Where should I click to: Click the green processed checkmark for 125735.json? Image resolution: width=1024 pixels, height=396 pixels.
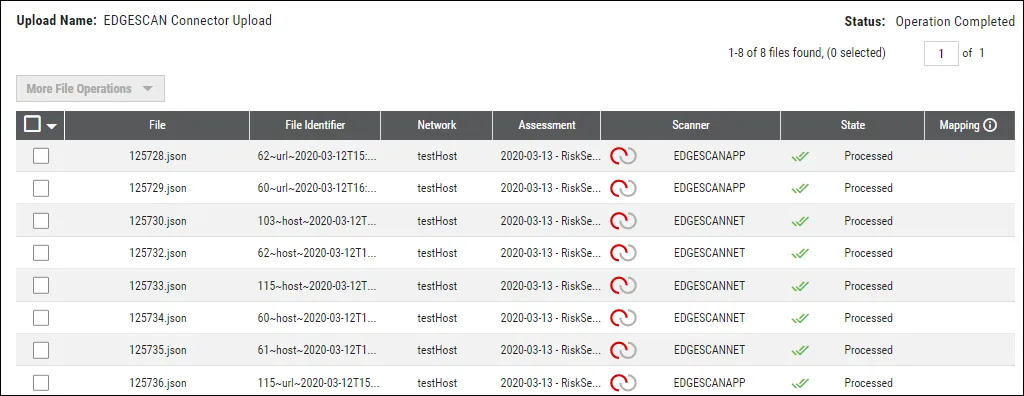(800, 351)
